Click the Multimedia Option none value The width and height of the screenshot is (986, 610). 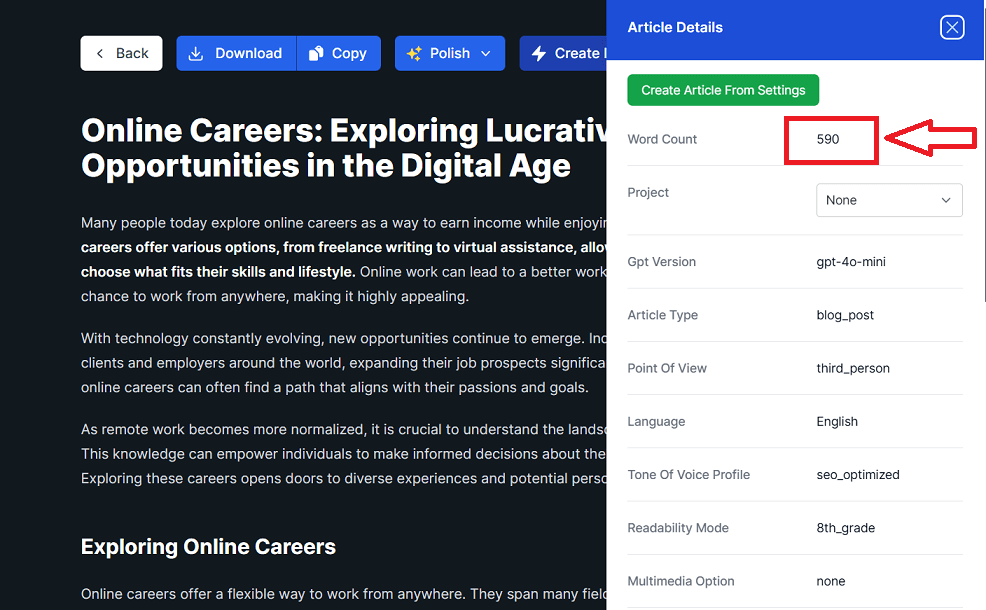click(x=831, y=581)
